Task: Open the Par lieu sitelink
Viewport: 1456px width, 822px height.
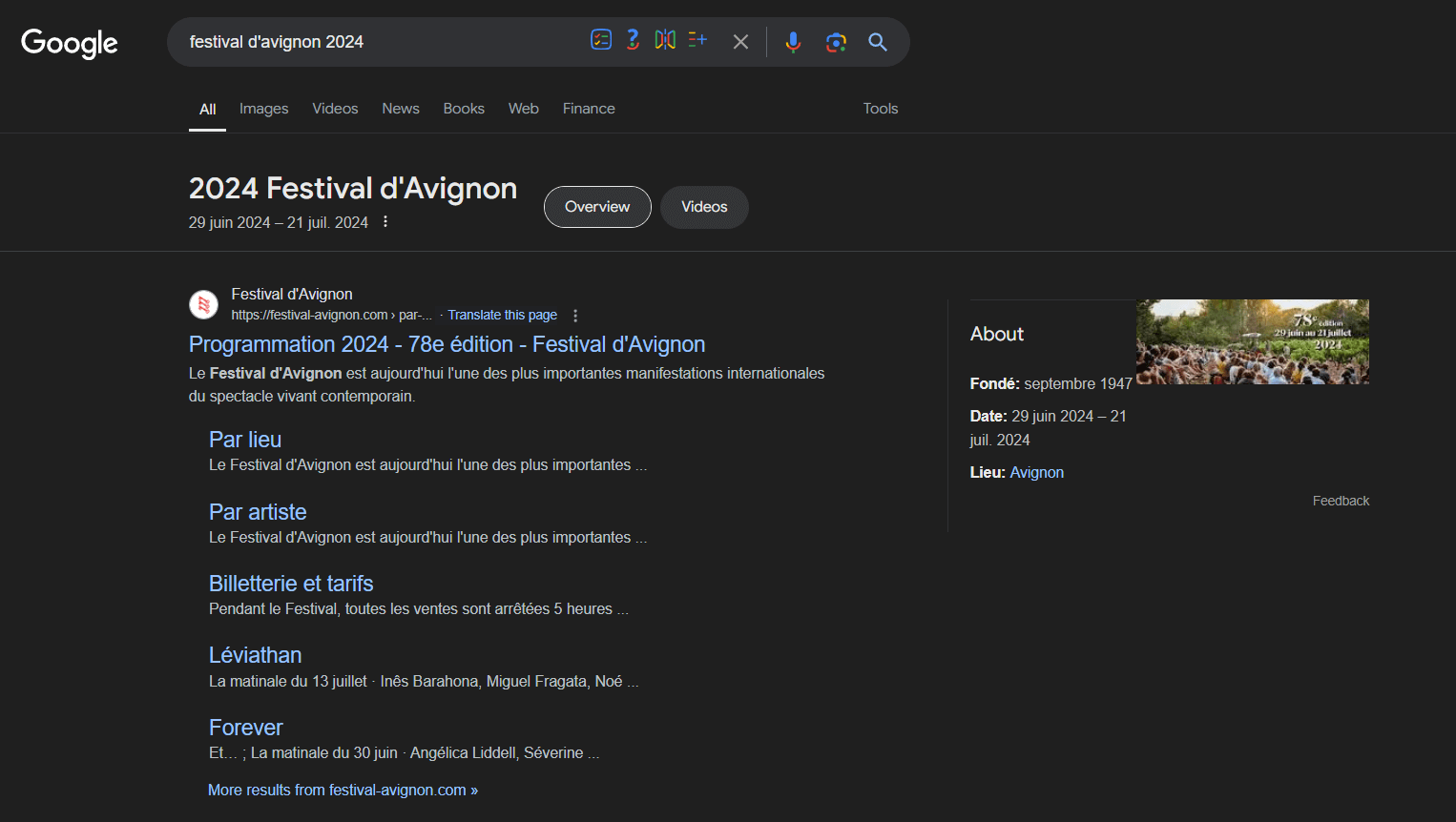Action: 245,440
